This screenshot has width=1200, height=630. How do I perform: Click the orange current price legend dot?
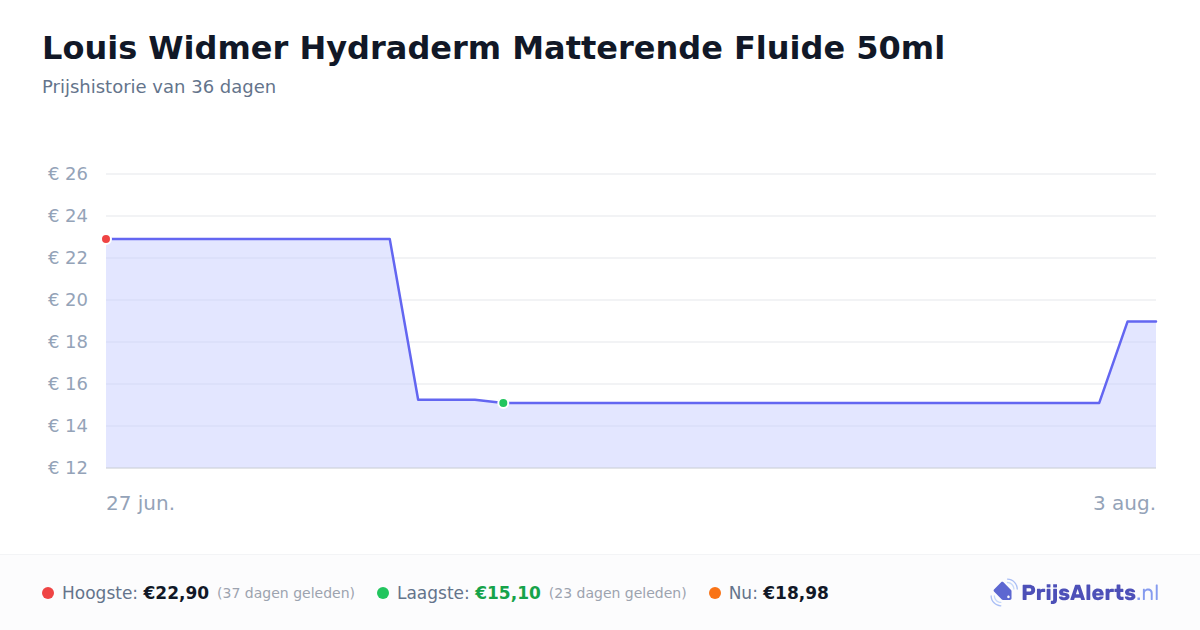point(715,593)
